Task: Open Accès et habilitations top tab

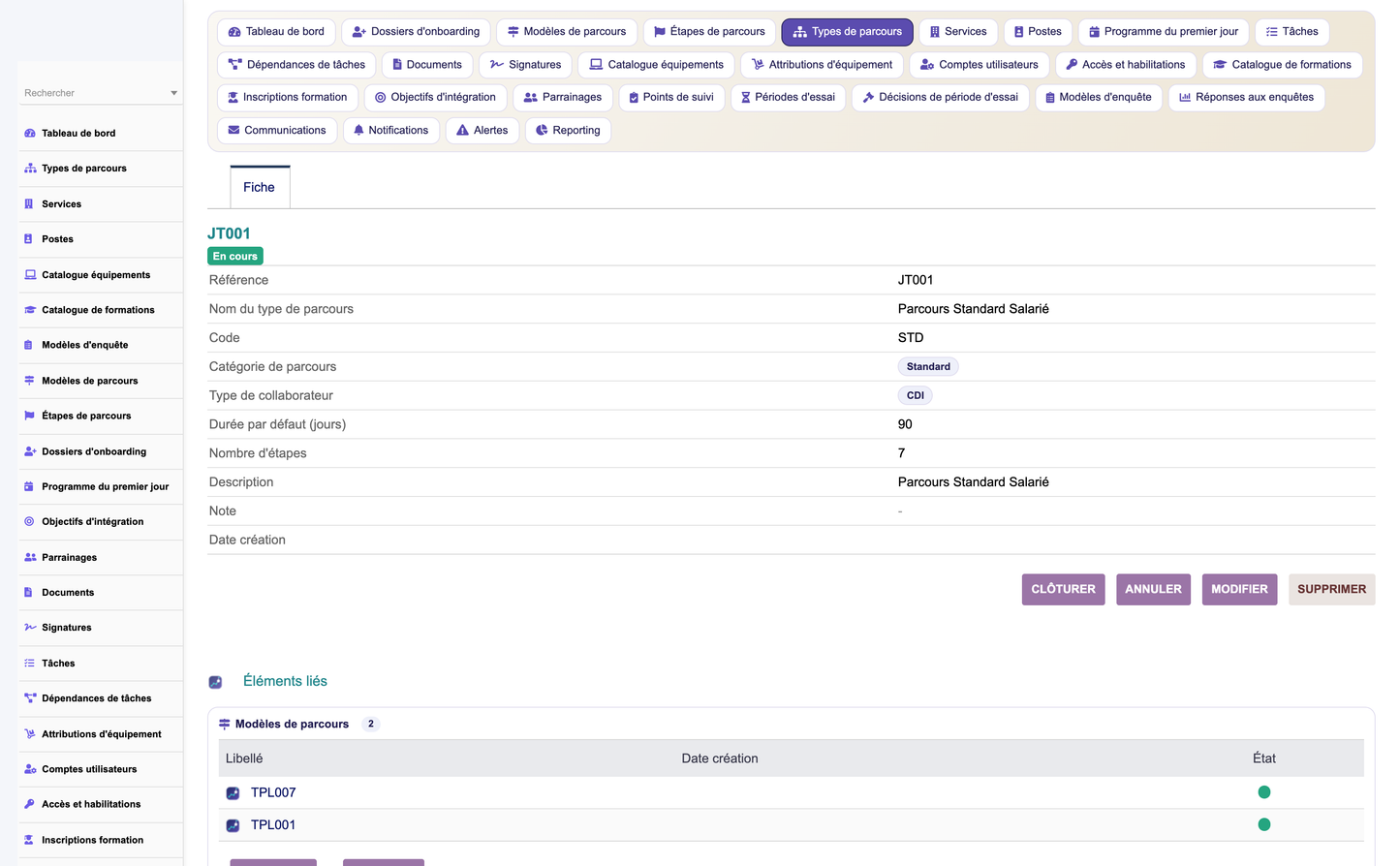Action: (1126, 65)
